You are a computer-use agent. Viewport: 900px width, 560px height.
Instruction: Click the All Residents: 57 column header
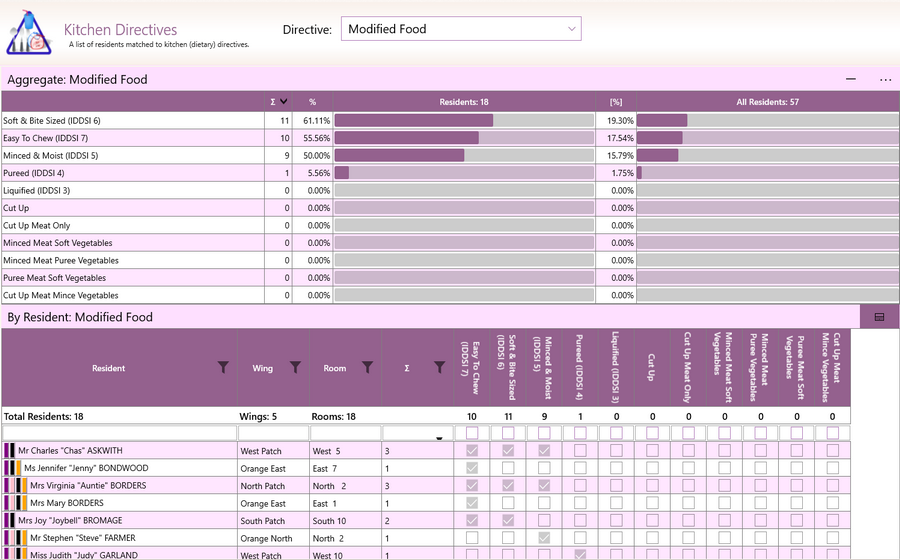[767, 102]
